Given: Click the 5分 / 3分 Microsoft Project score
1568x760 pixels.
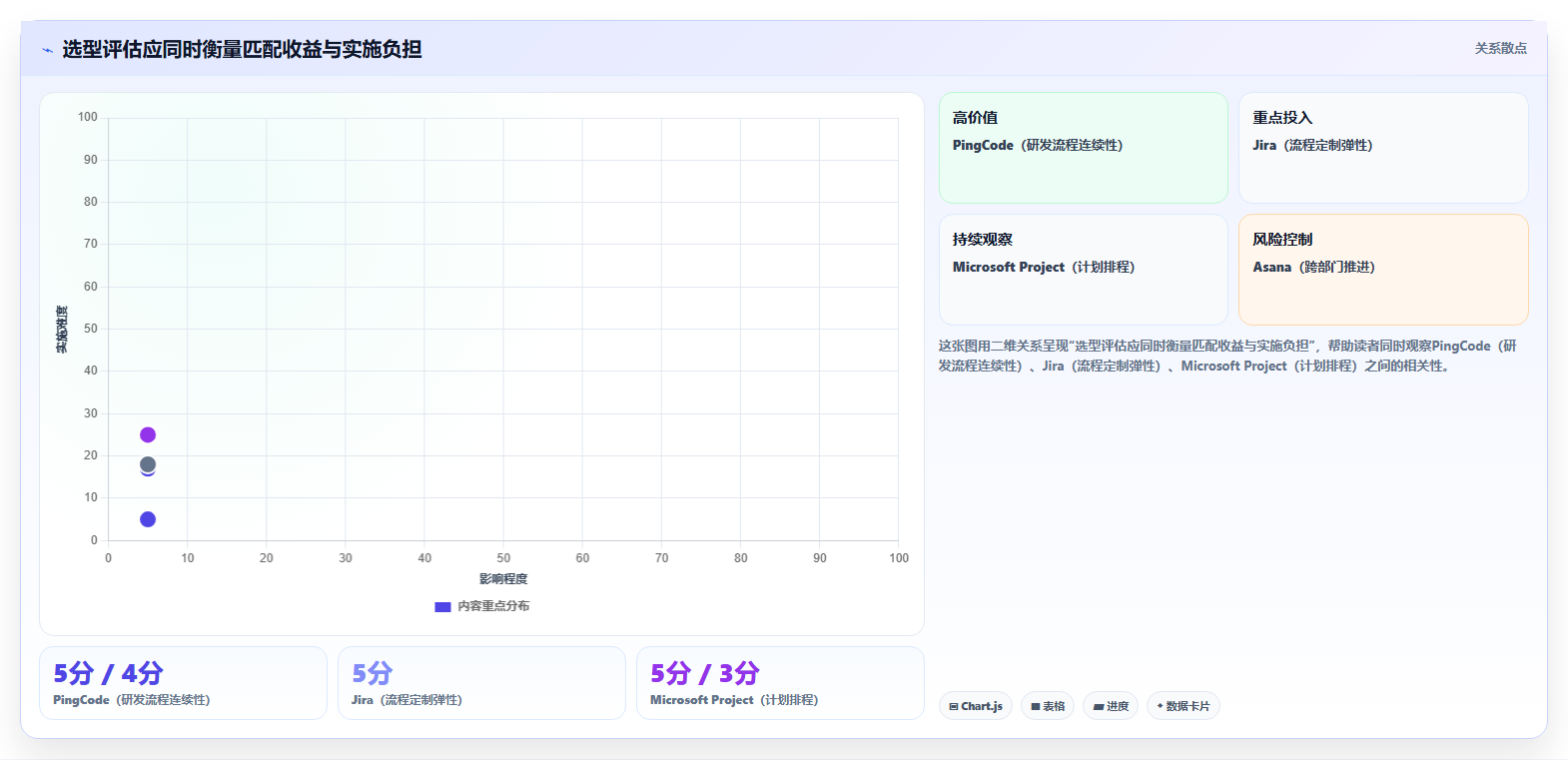Looking at the screenshot, I should (x=705, y=673).
